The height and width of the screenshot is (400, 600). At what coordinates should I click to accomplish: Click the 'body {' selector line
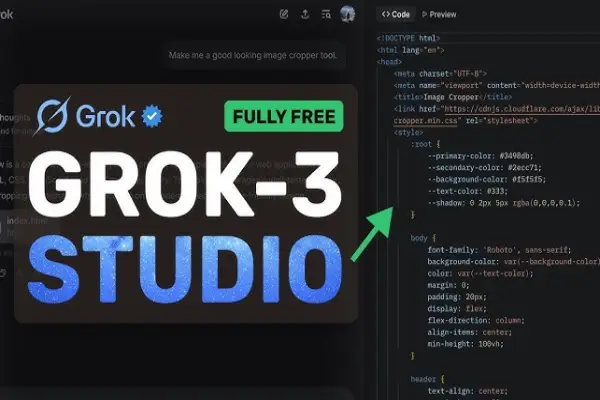click(423, 238)
